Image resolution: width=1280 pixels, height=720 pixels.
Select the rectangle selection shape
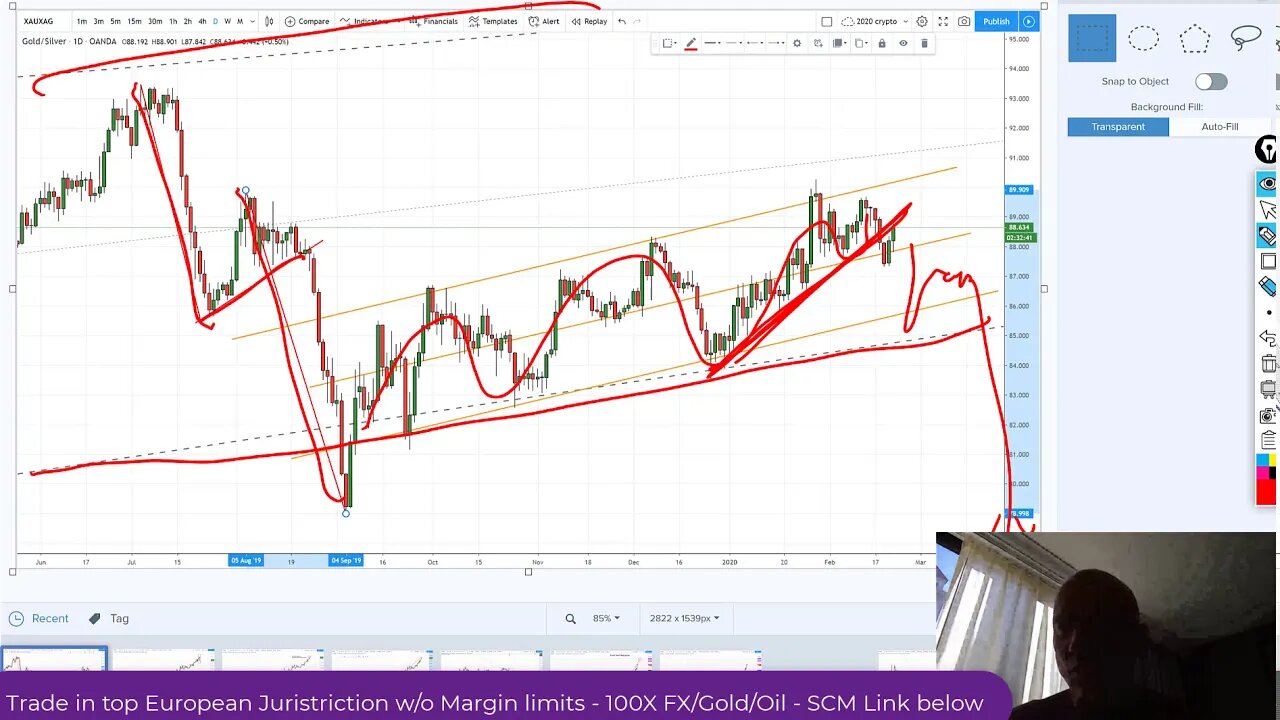pos(1092,39)
